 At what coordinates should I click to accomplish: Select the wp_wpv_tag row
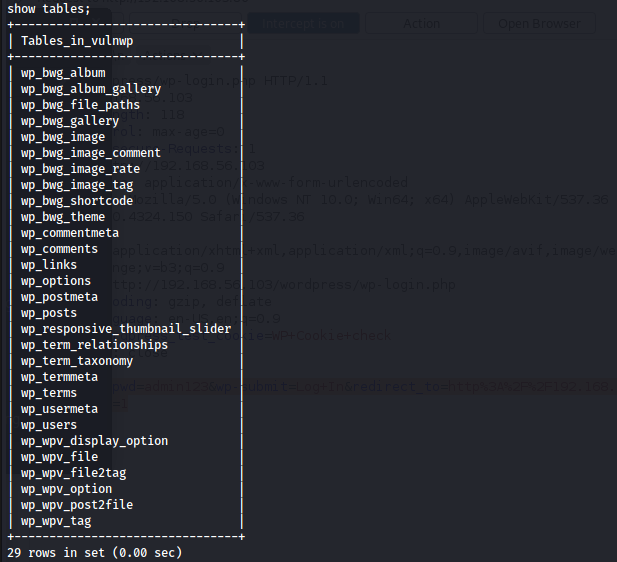(x=56, y=521)
